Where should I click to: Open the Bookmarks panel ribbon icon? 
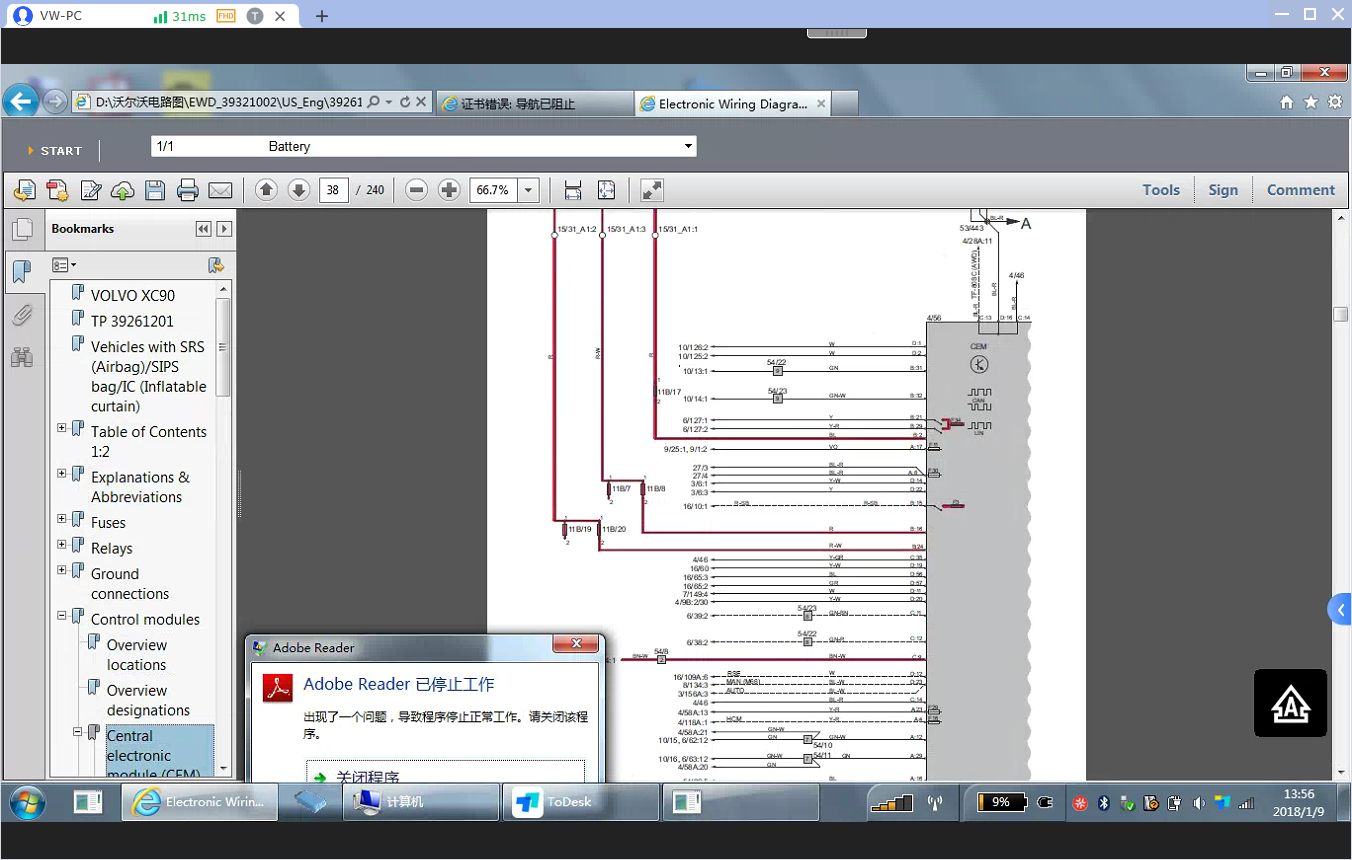click(x=22, y=271)
